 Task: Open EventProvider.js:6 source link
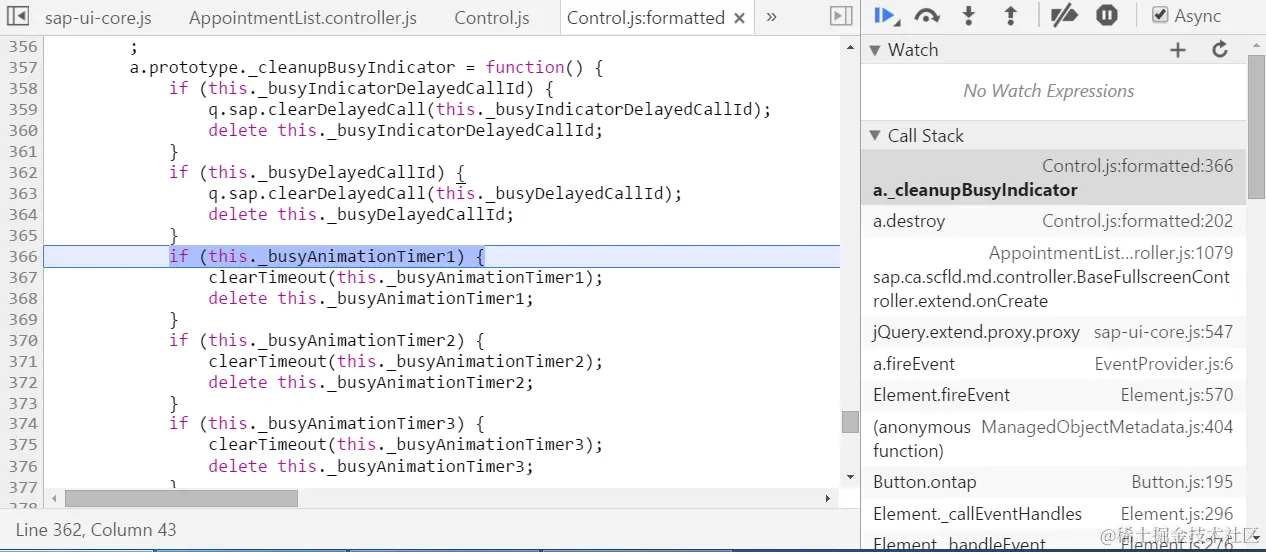1164,364
